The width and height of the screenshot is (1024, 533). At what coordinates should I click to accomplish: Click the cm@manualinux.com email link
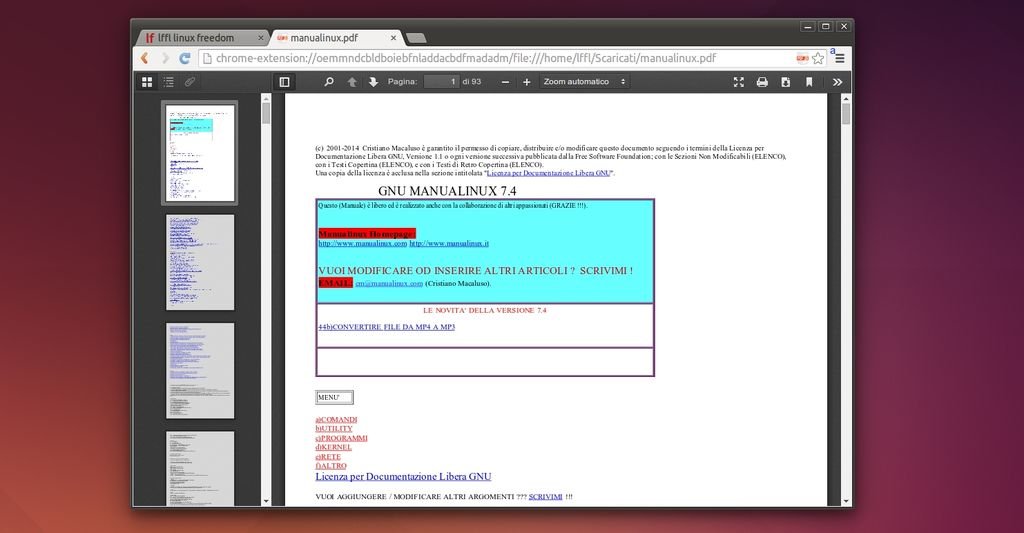coord(389,283)
